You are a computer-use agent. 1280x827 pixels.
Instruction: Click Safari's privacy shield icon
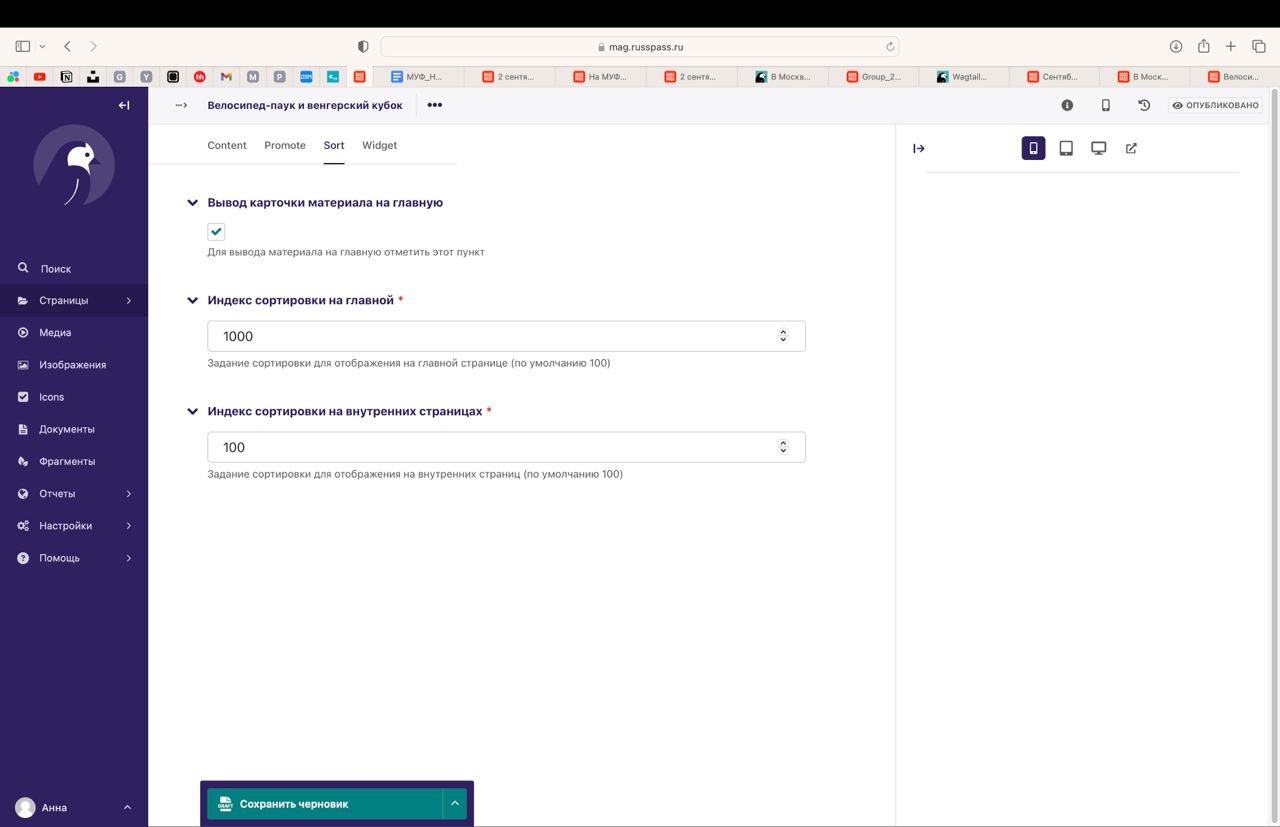click(363, 46)
